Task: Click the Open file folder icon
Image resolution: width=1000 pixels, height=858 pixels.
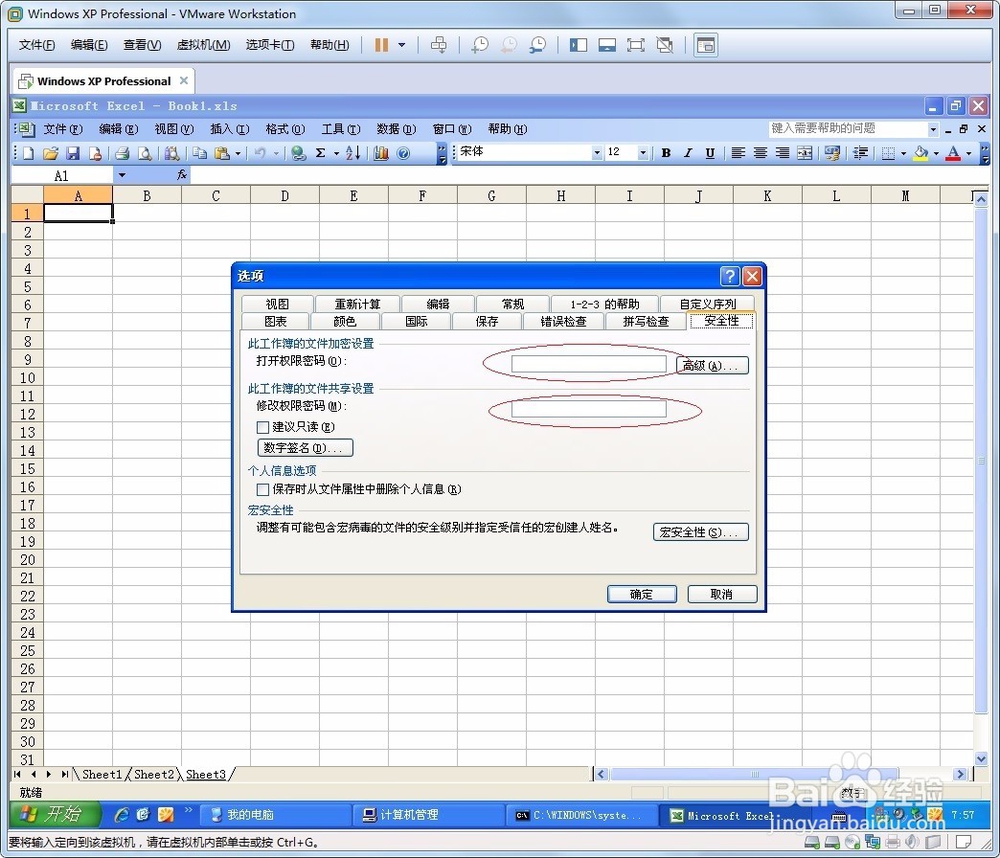Action: pos(50,153)
